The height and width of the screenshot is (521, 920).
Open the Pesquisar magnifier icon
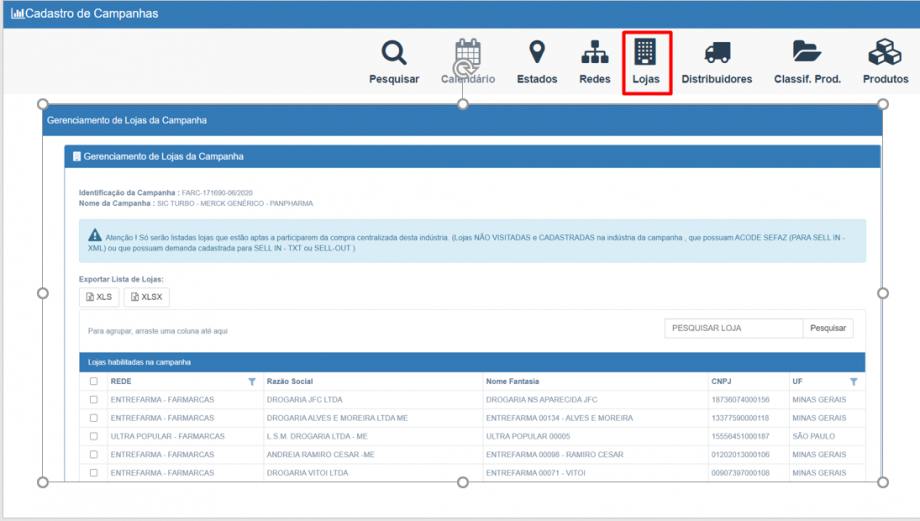(394, 54)
